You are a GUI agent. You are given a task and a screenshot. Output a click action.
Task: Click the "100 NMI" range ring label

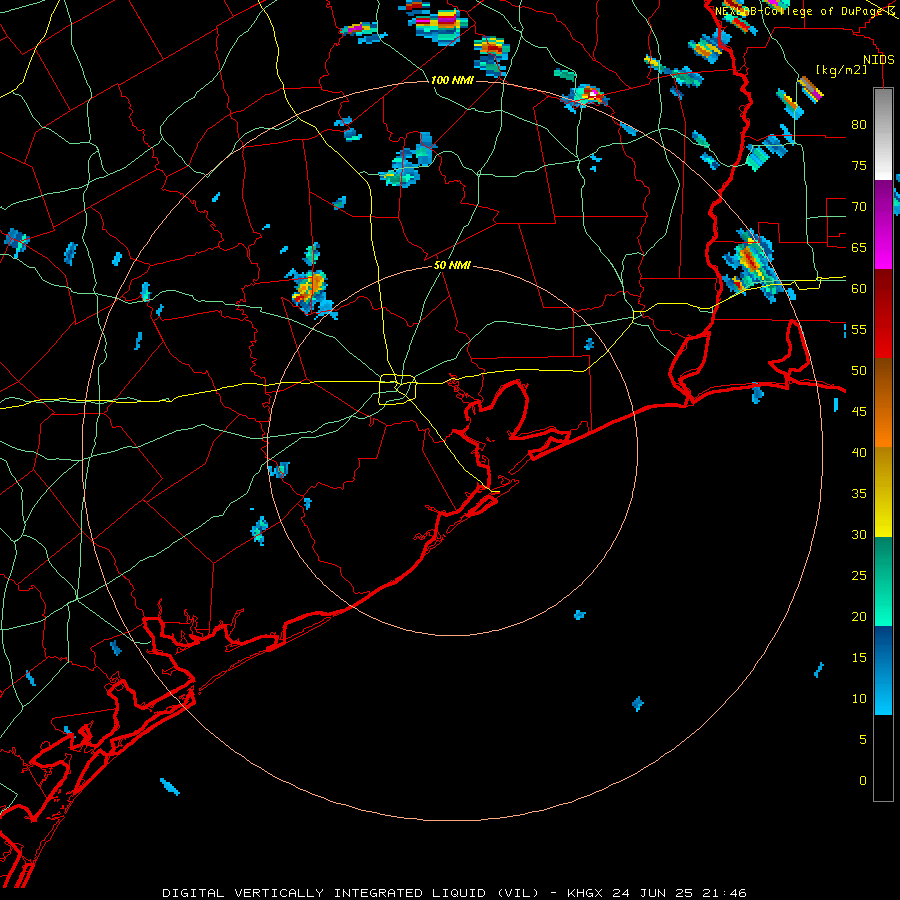pyautogui.click(x=452, y=80)
